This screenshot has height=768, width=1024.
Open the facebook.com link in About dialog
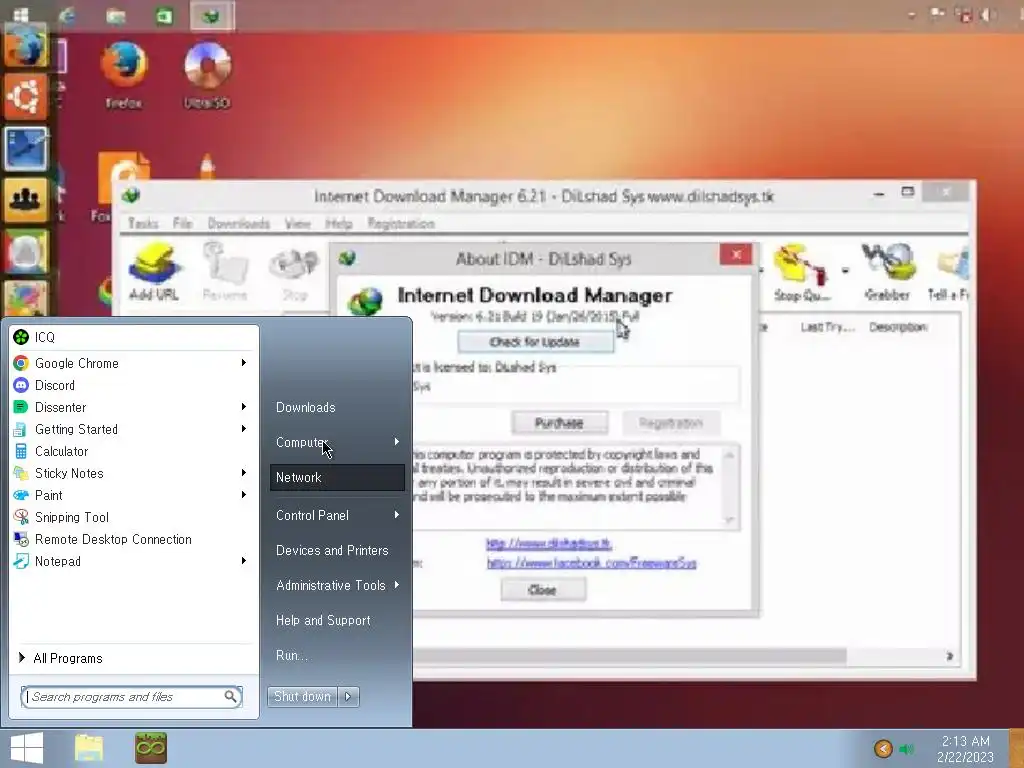592,563
